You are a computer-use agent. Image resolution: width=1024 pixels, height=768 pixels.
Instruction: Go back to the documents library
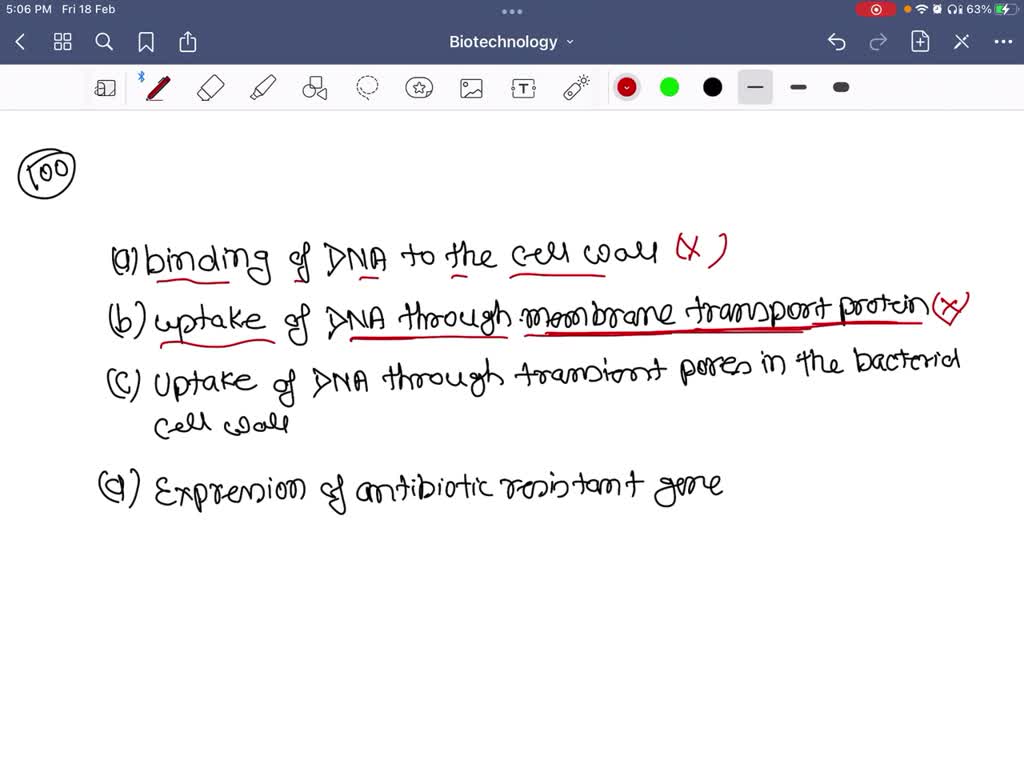(x=21, y=42)
